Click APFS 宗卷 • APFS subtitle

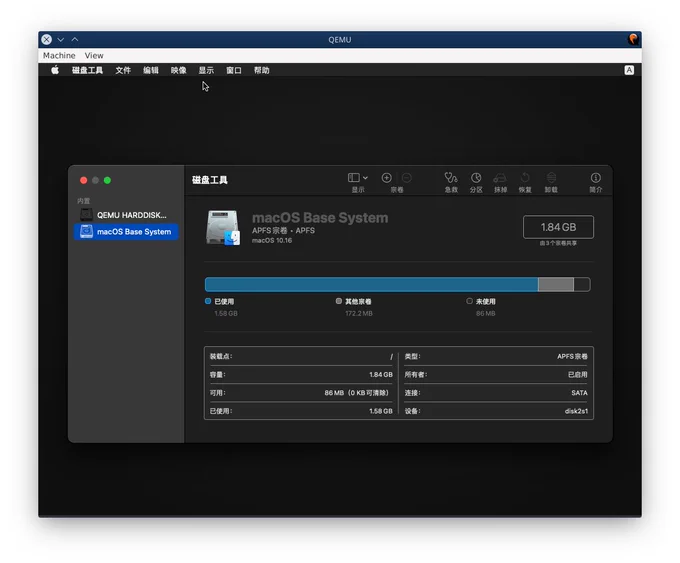point(283,231)
